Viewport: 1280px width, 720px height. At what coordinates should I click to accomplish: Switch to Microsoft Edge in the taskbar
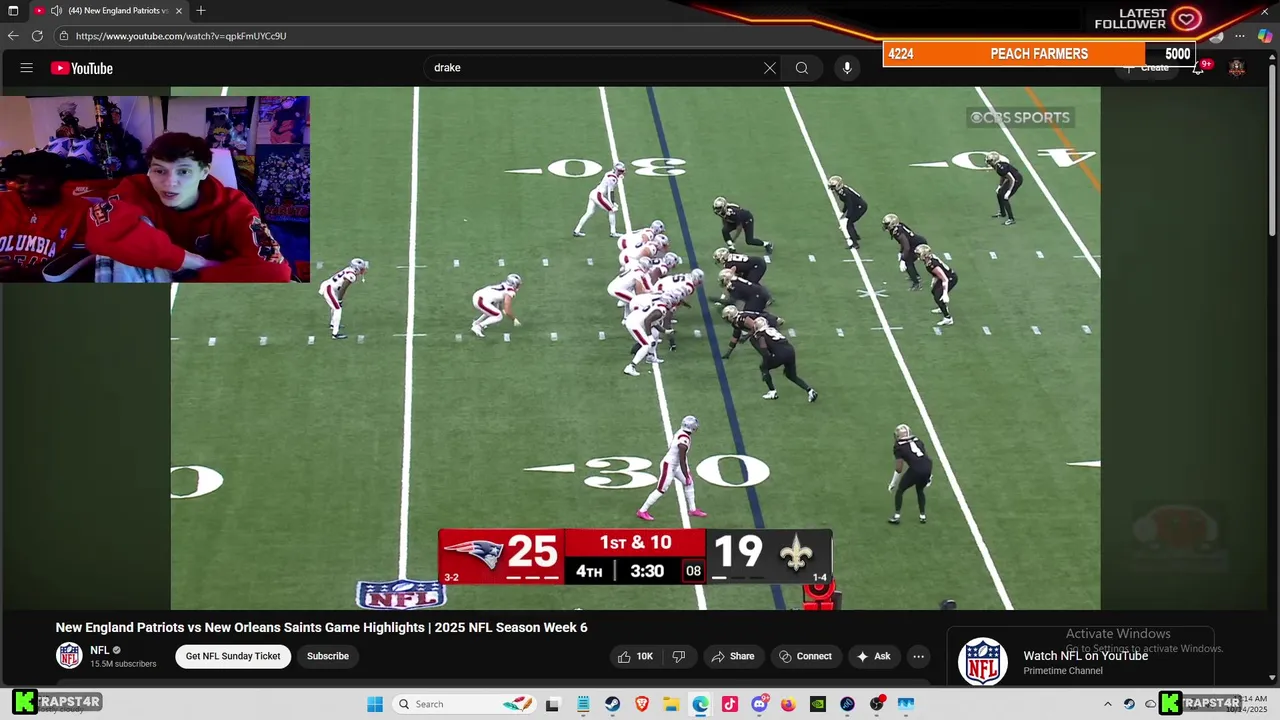point(700,704)
